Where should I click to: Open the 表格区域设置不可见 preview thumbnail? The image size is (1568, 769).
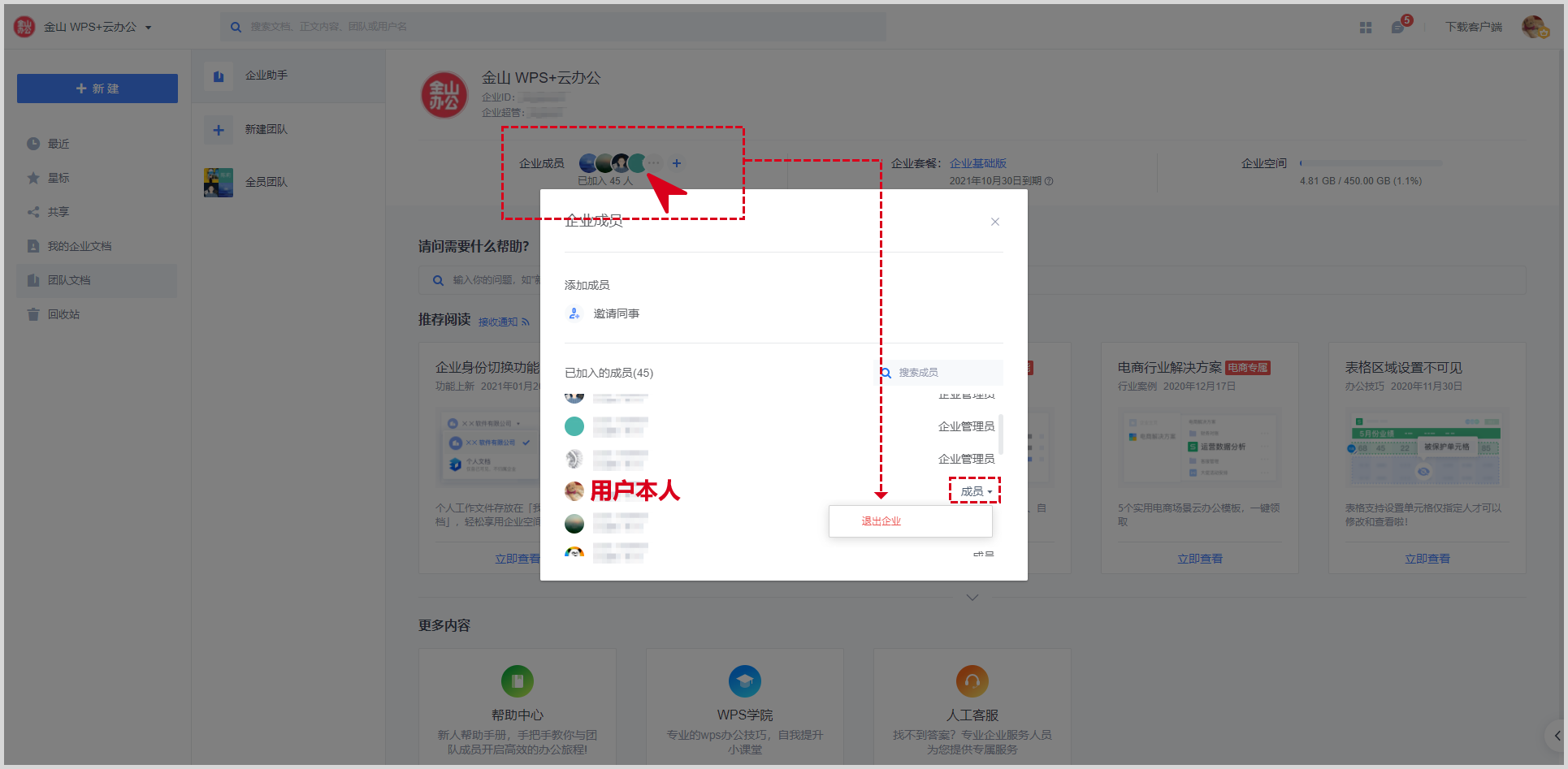(x=1427, y=447)
